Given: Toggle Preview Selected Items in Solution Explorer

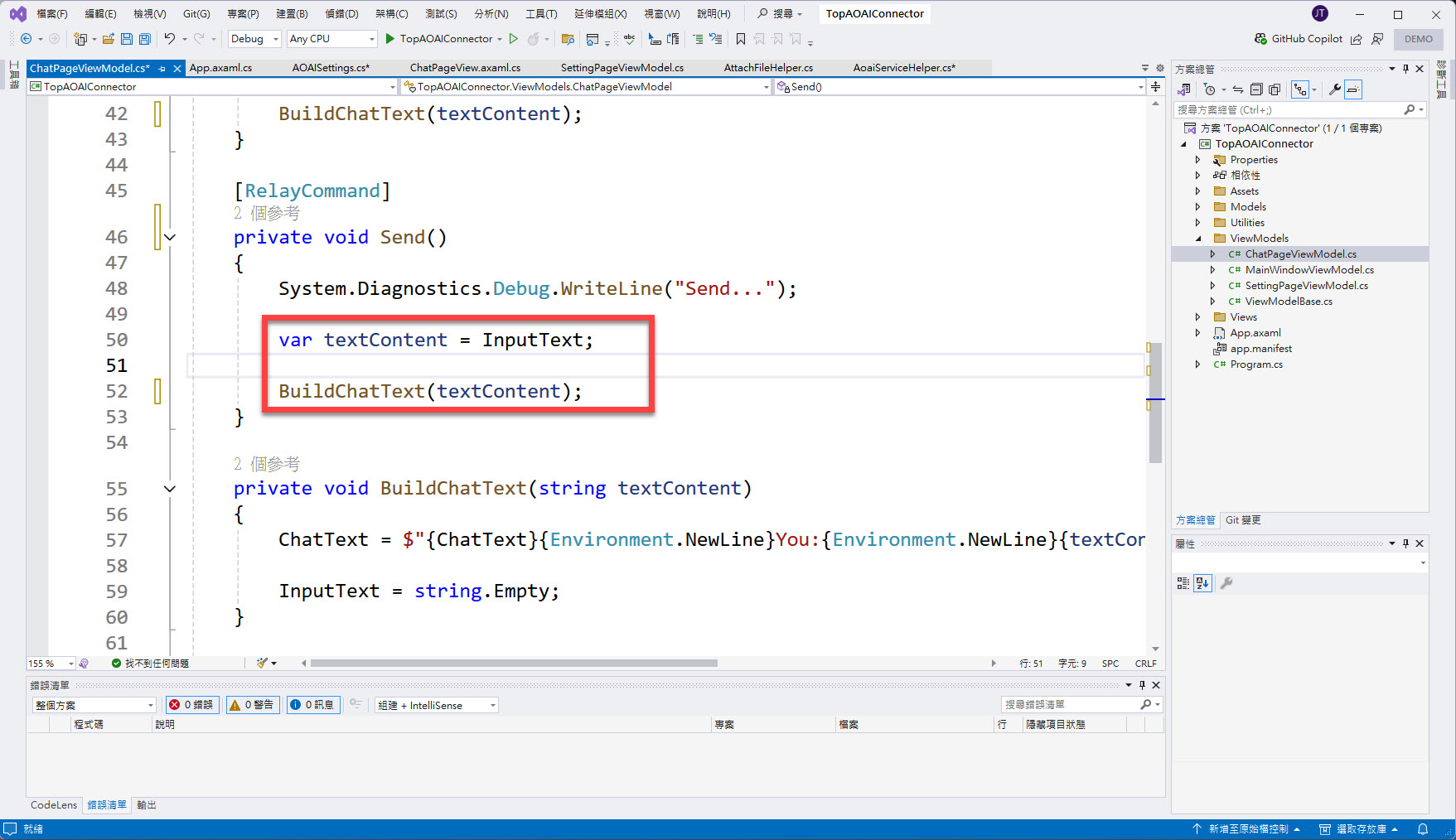Looking at the screenshot, I should click(1353, 89).
